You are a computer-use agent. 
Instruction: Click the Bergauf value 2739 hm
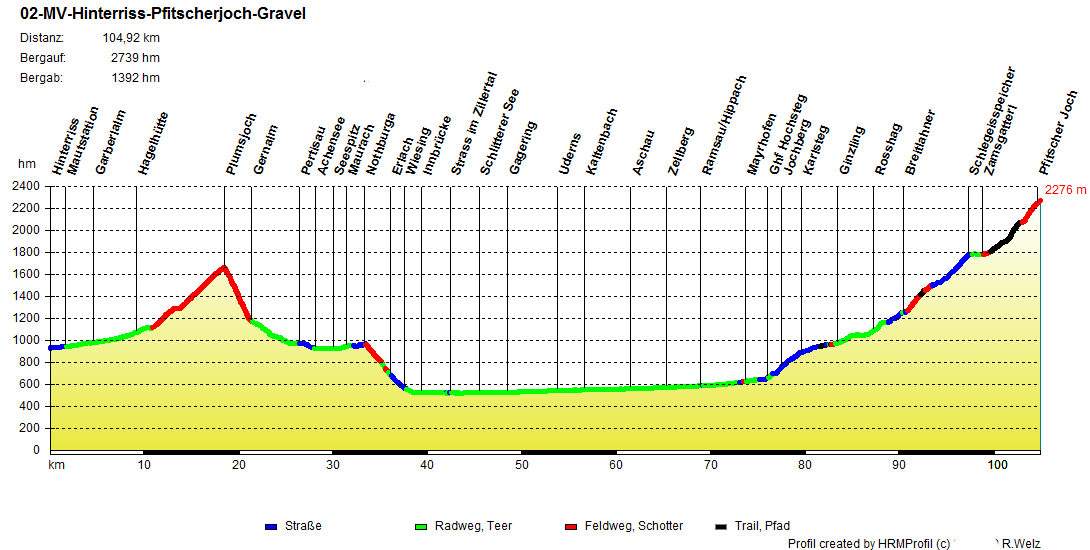point(135,58)
